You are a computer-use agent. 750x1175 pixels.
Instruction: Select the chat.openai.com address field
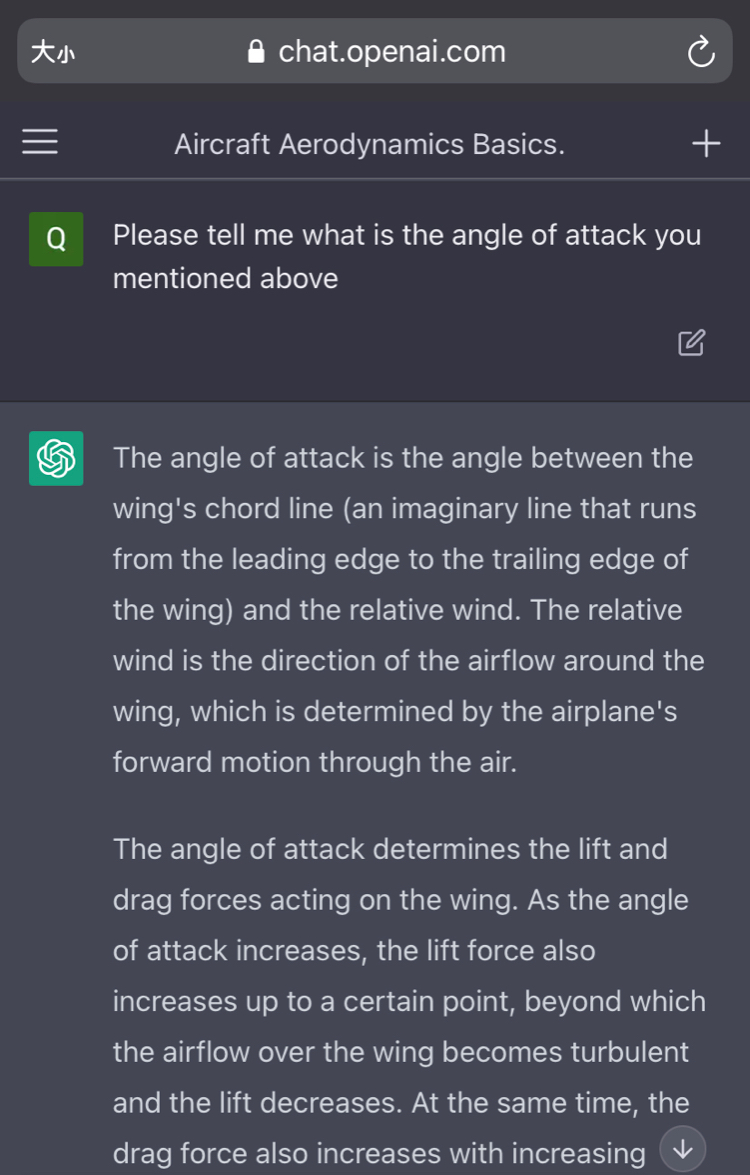pyautogui.click(x=375, y=51)
